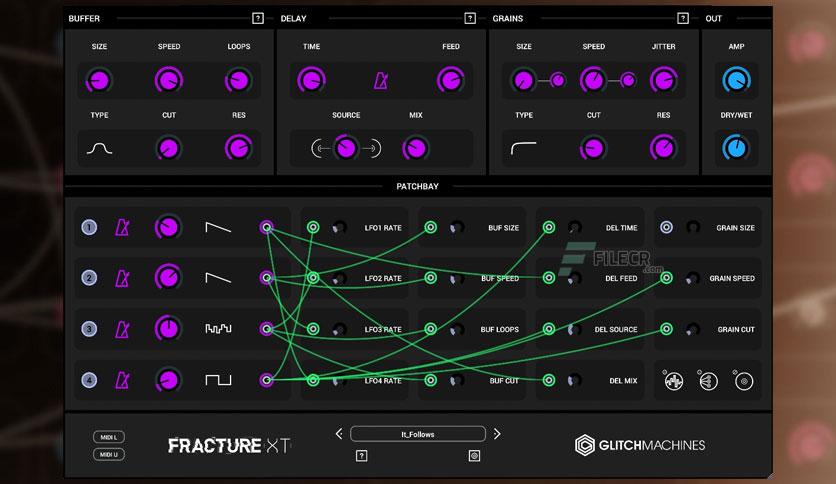Viewport: 836px width, 484px height.
Task: Click the Glitchmachines logo
Action: tap(640, 445)
